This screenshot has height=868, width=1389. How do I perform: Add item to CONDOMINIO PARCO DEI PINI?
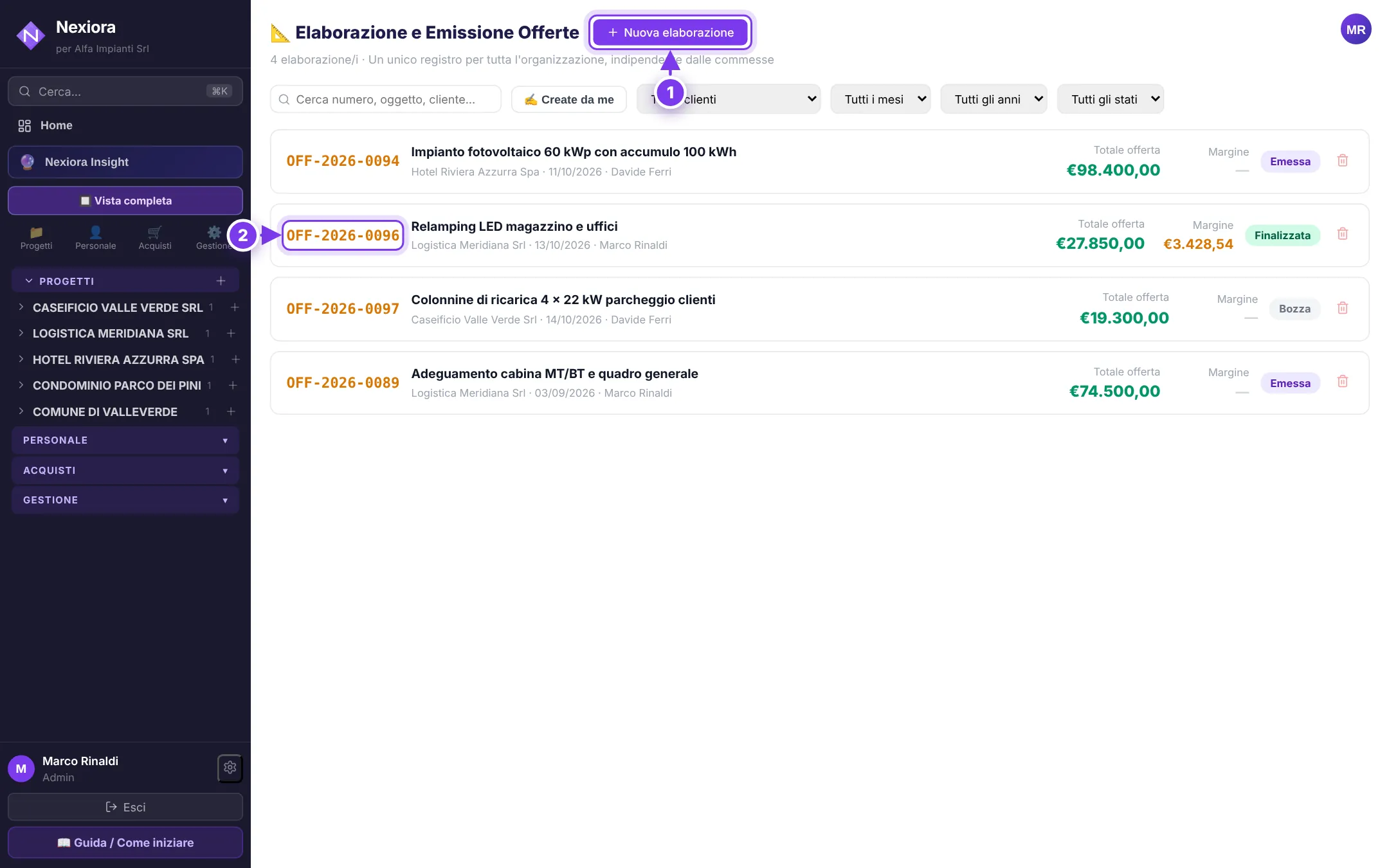(x=233, y=385)
